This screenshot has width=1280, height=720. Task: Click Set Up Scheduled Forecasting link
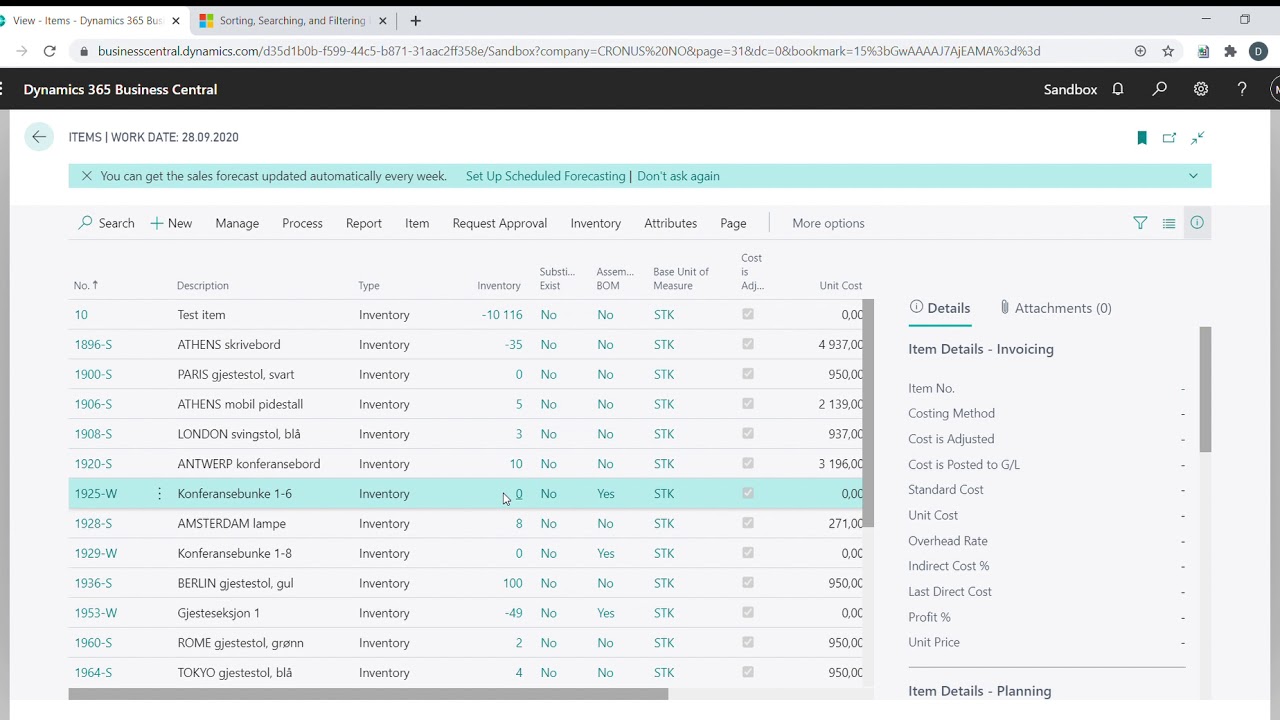pyautogui.click(x=545, y=176)
